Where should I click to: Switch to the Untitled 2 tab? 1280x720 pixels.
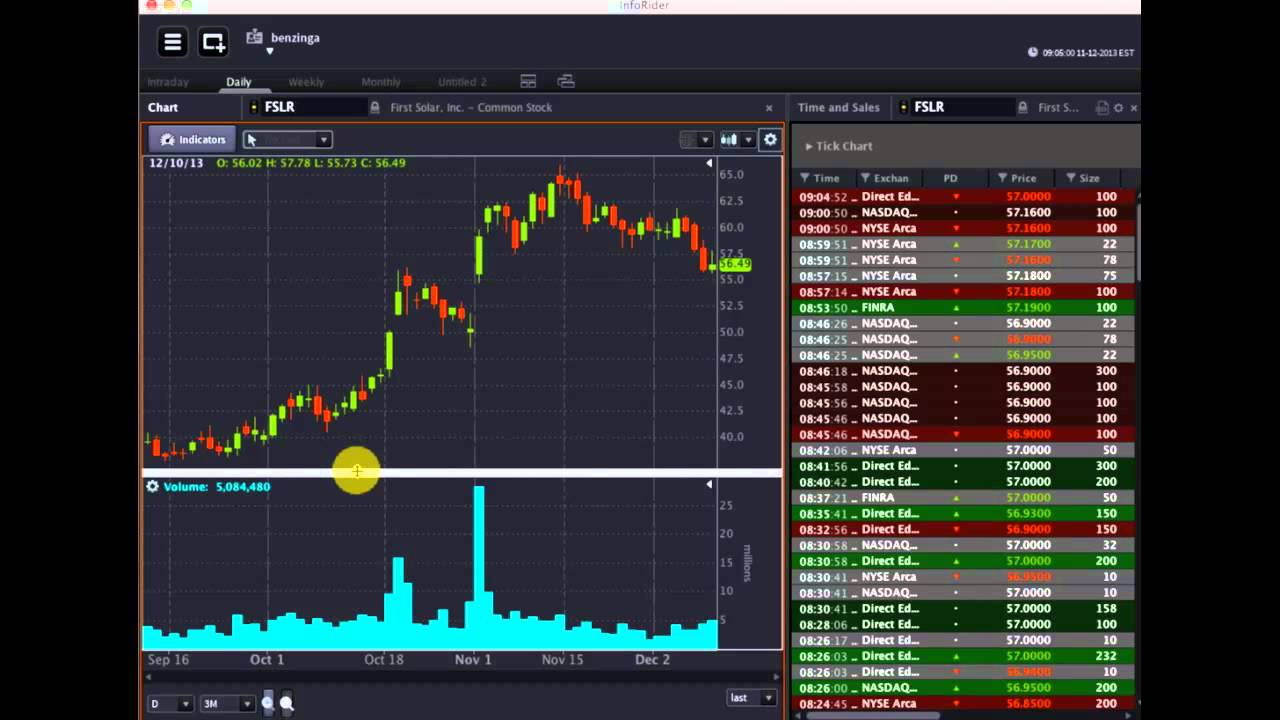[462, 82]
